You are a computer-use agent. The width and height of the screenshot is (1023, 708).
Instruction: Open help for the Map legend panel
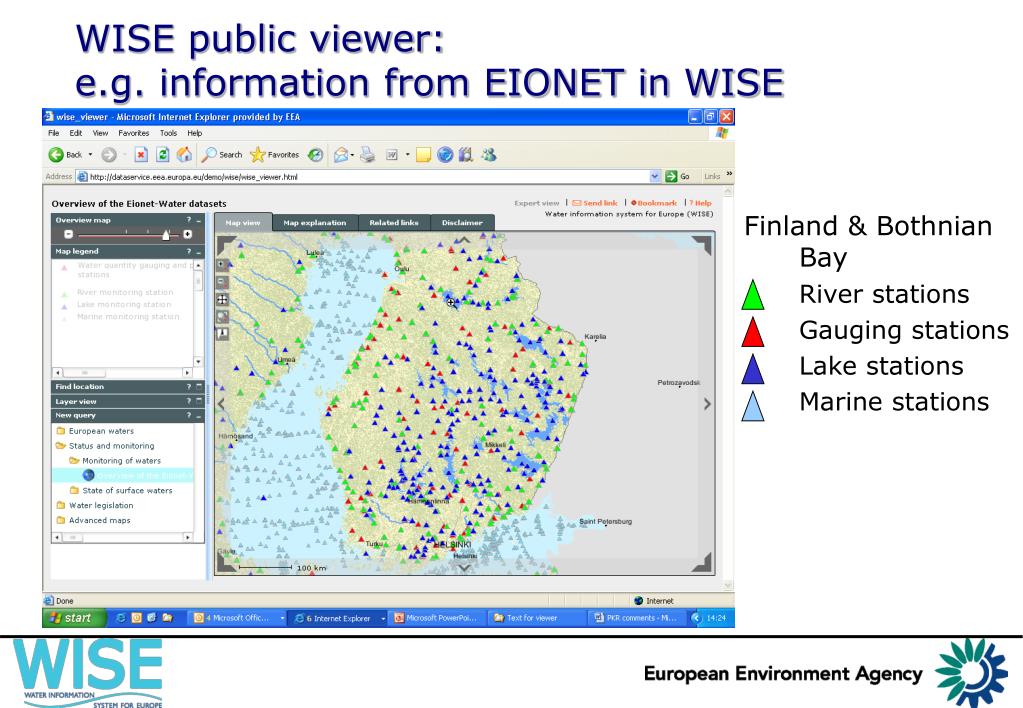point(189,251)
